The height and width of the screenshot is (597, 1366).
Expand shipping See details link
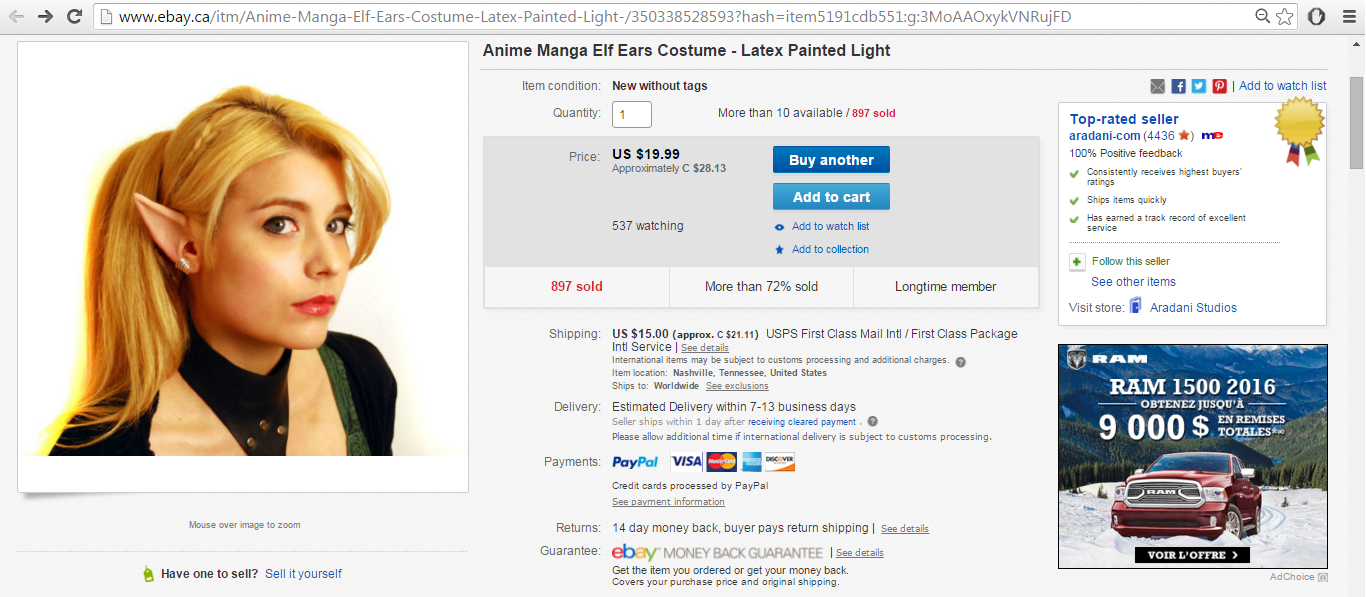705,348
